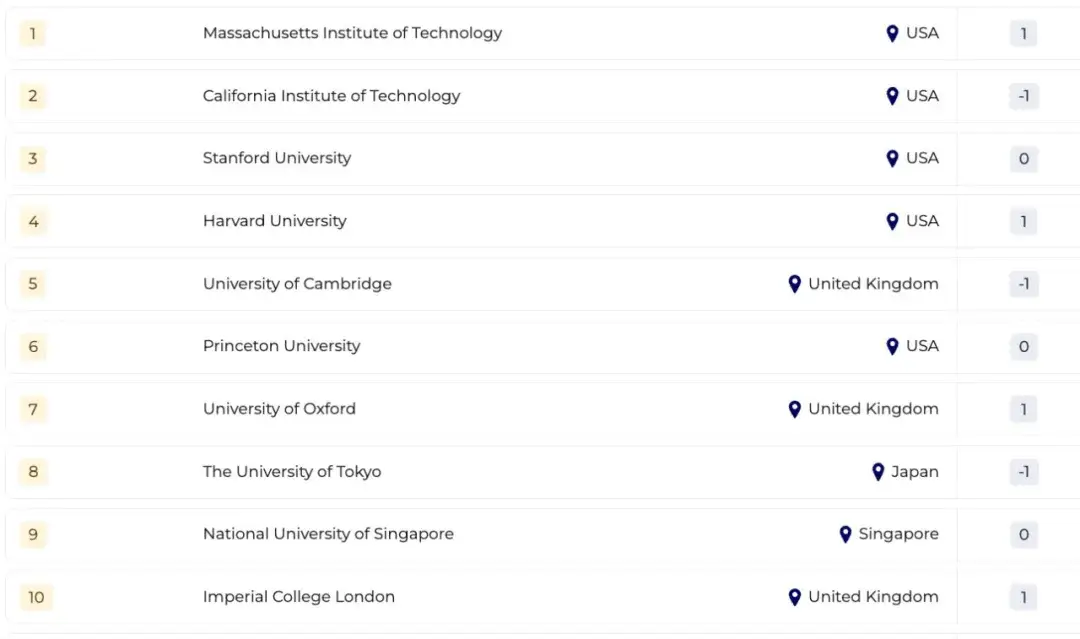Select Stanford University name
This screenshot has height=639, width=1080.
pos(277,158)
